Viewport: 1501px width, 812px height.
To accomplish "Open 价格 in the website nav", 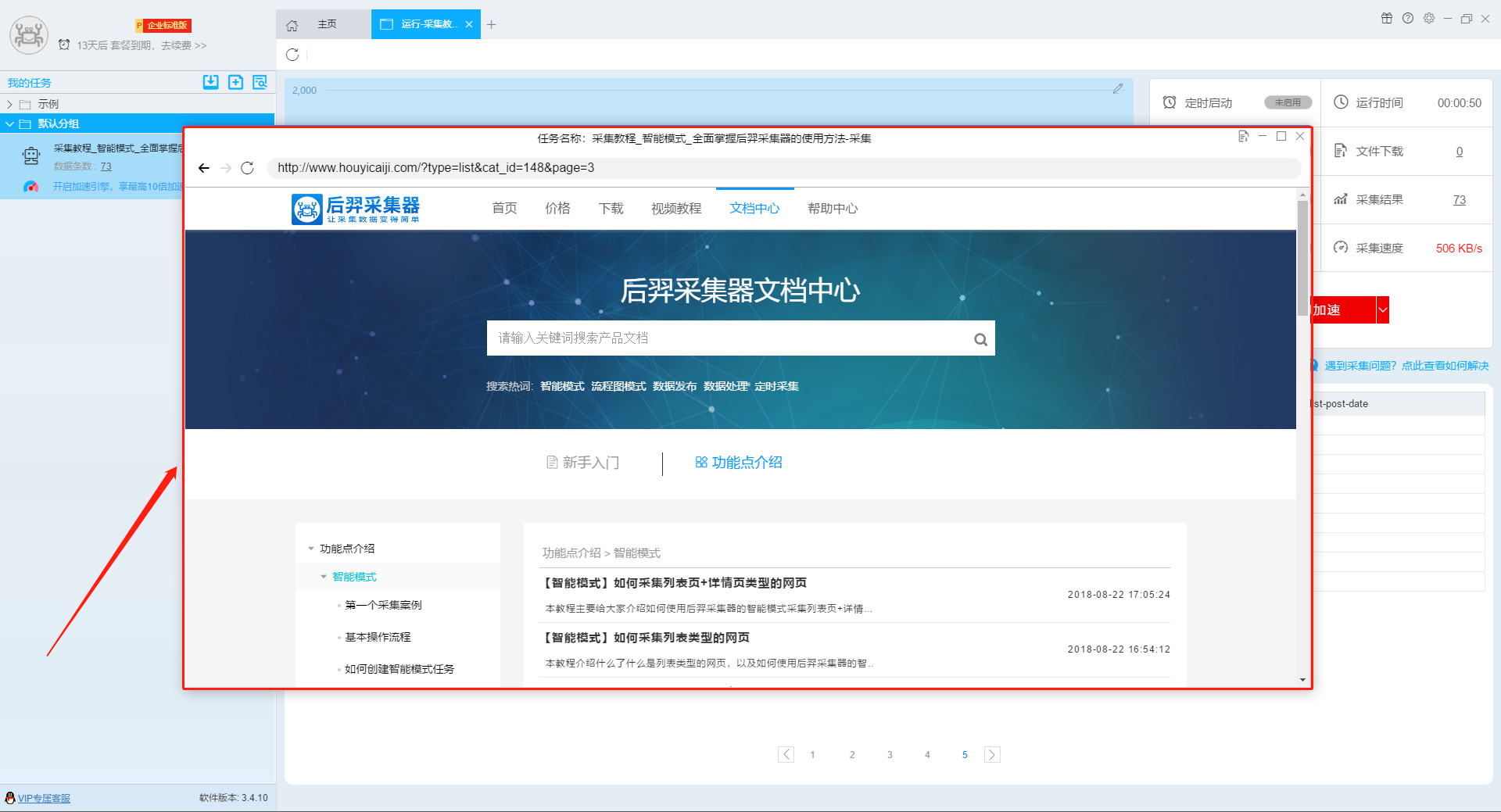I will pos(557,209).
